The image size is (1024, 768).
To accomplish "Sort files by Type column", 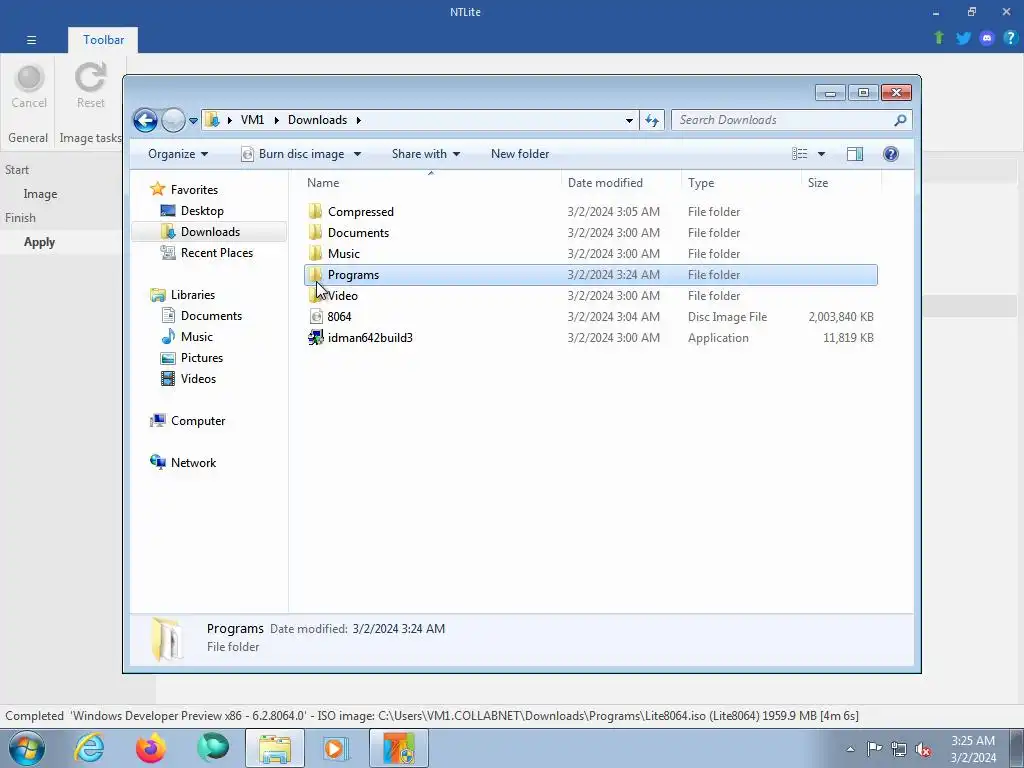I will pos(741,183).
